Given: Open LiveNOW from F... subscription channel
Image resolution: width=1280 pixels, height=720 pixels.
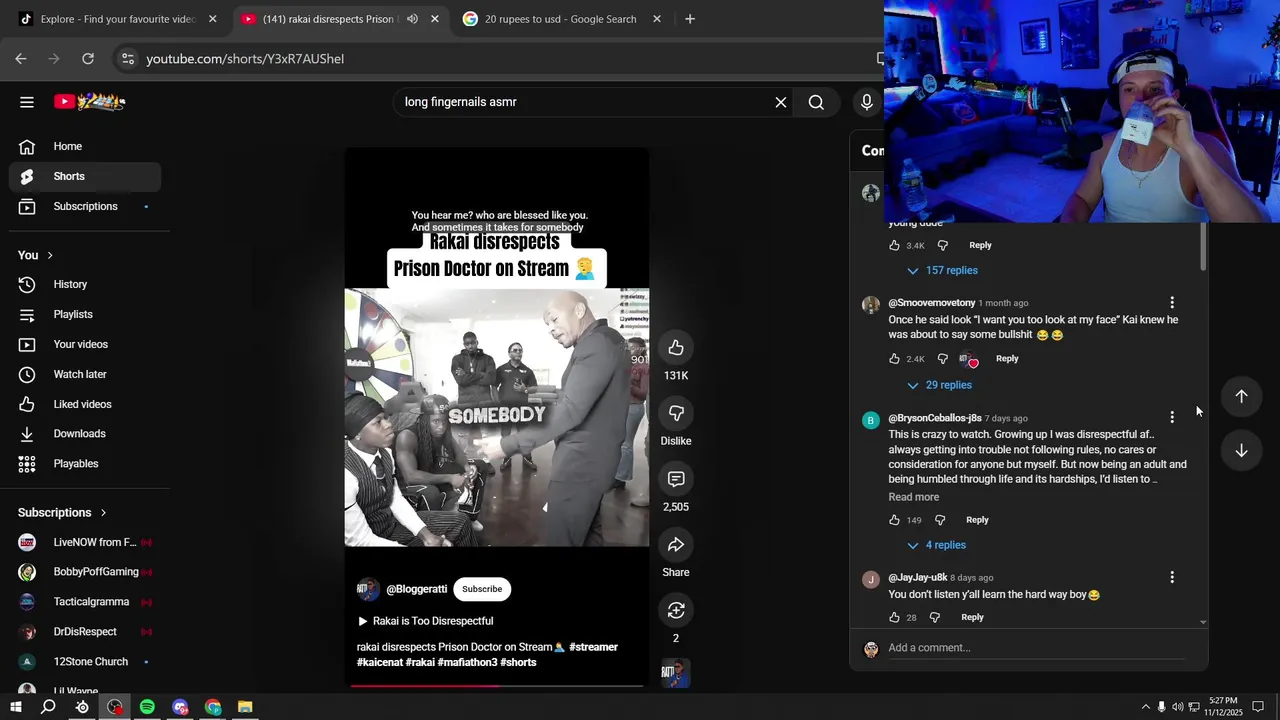Looking at the screenshot, I should tap(85, 543).
